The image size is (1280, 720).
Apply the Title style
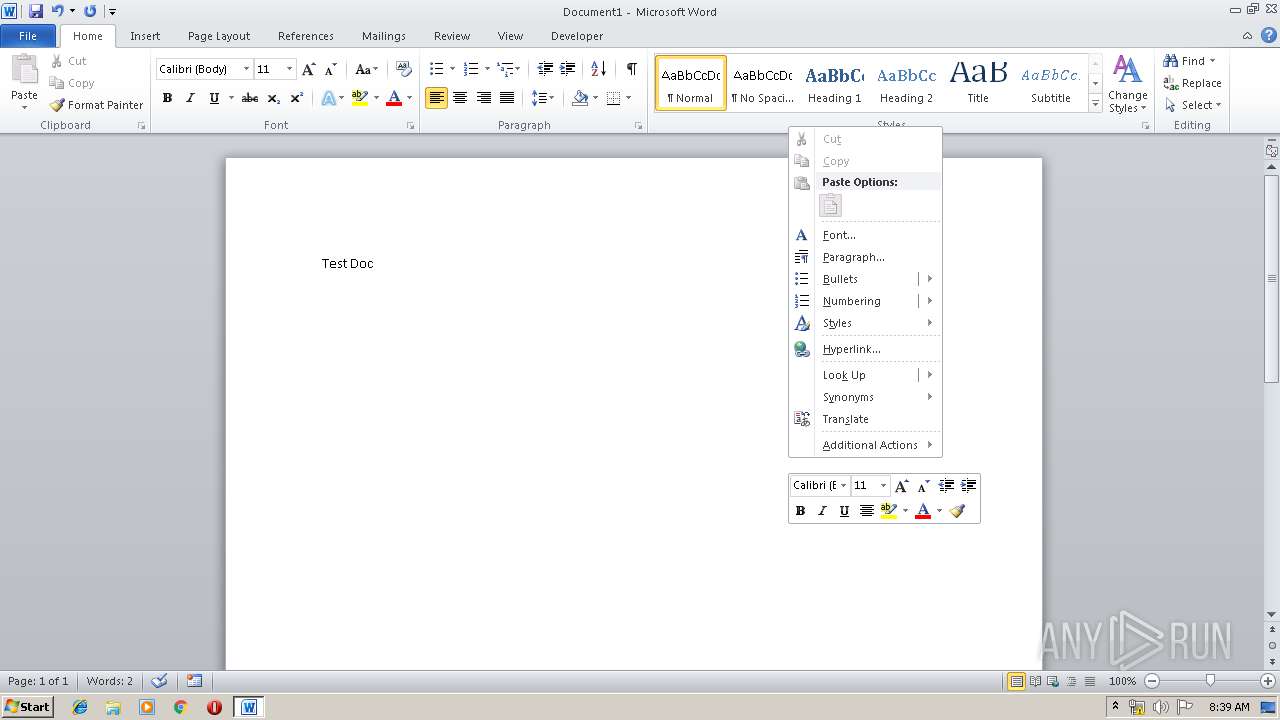pos(978,83)
